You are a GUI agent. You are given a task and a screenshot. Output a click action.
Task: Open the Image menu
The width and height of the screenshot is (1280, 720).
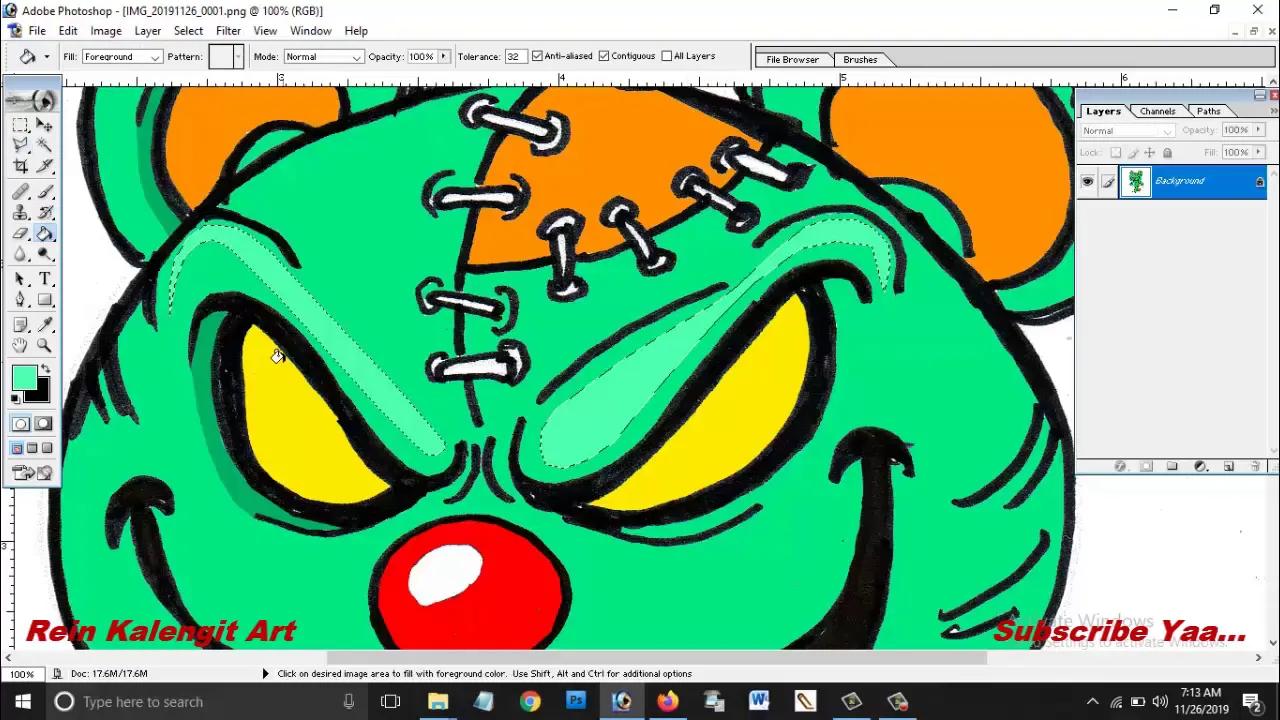pyautogui.click(x=106, y=31)
